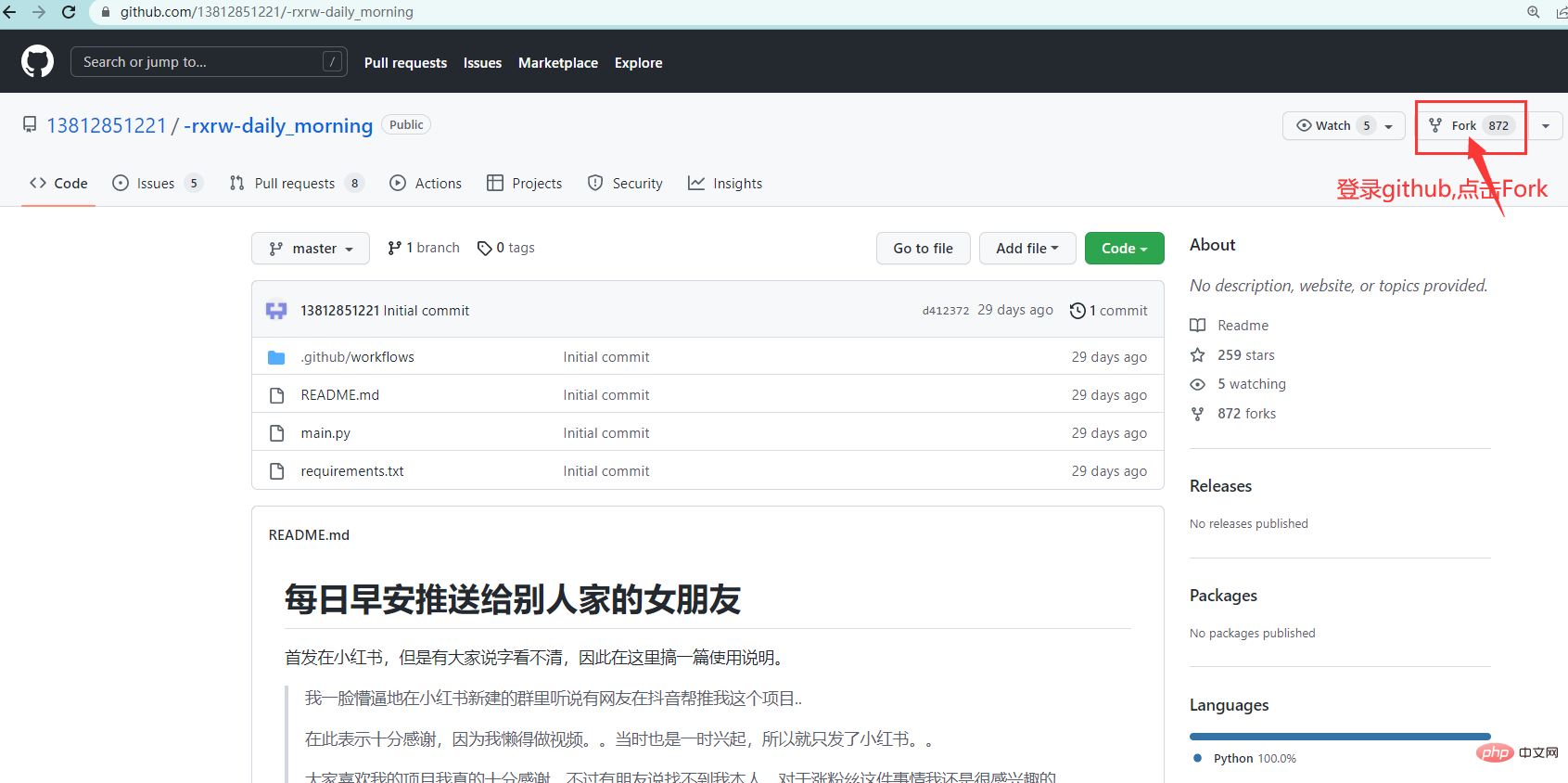
Task: Click the 259 stars link
Action: [1245, 355]
